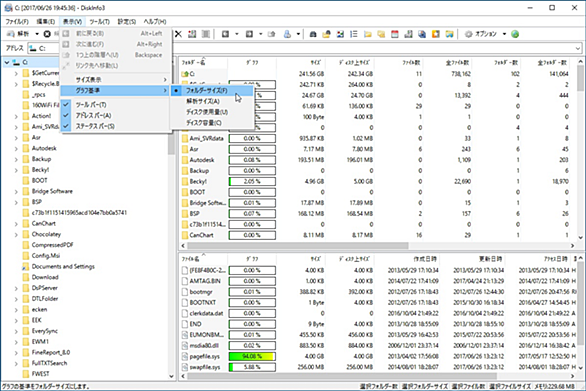
Task: Sort files by 更新日時 column header
Action: 472,259
